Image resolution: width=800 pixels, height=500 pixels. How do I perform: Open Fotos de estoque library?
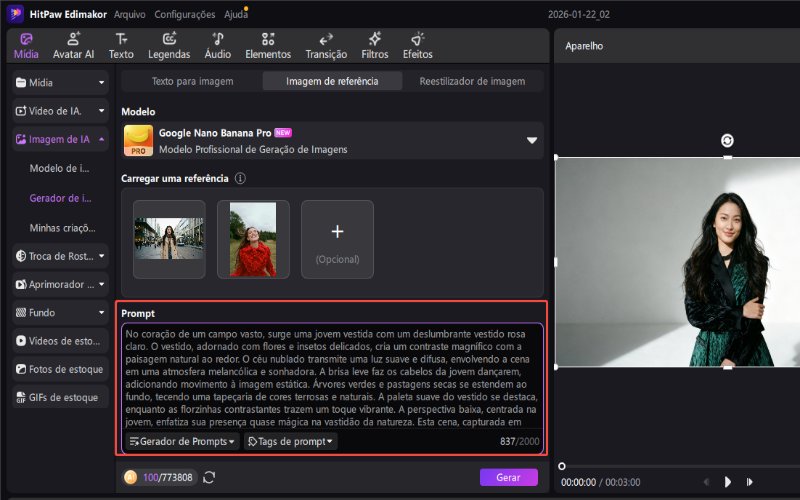60,369
